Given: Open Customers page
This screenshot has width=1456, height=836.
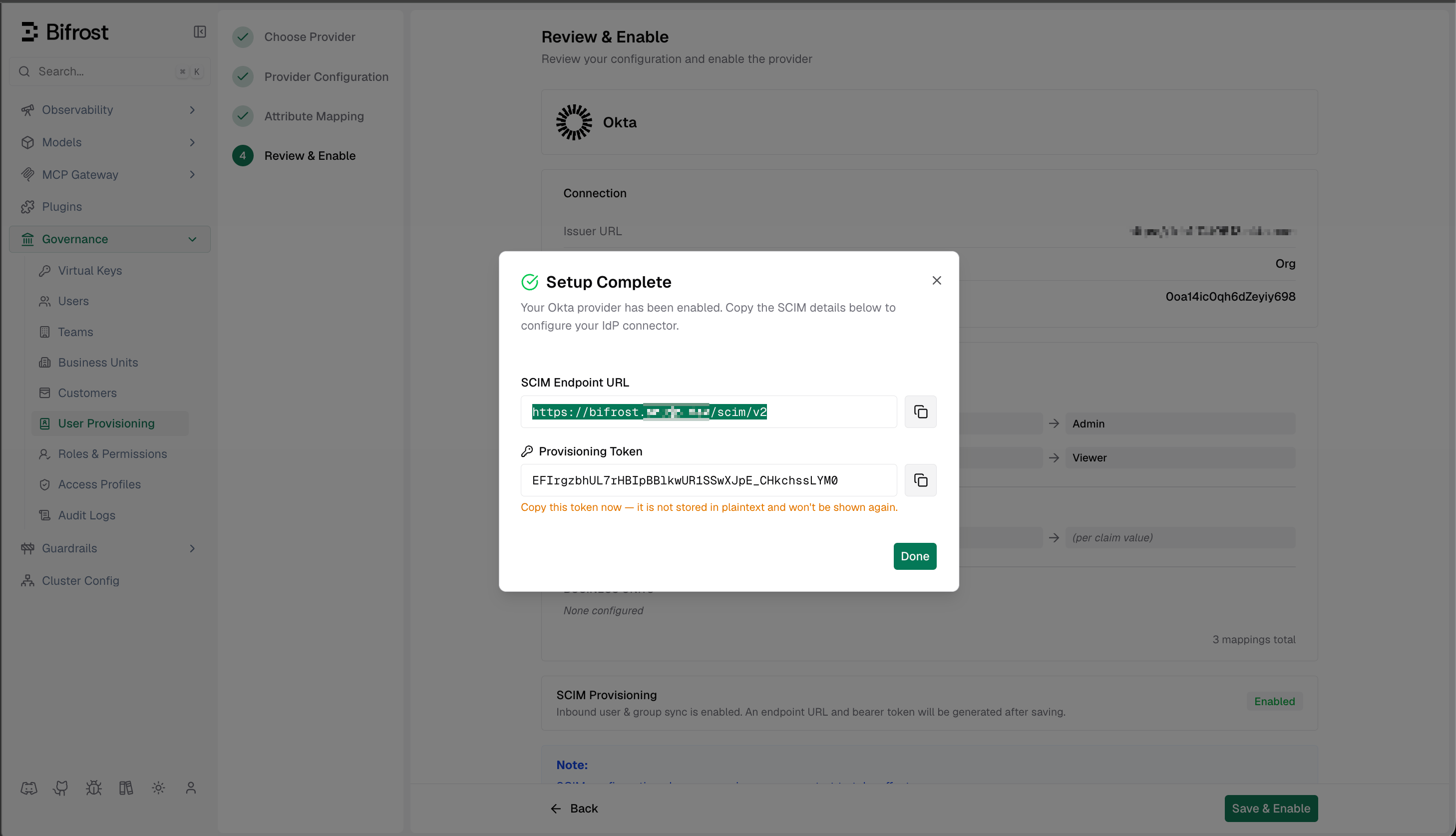Looking at the screenshot, I should (110, 393).
